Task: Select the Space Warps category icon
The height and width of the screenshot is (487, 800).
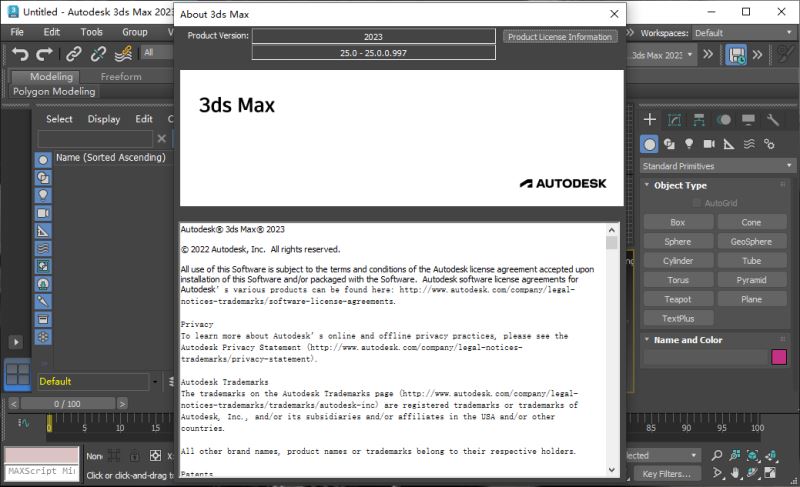Action: [x=749, y=144]
